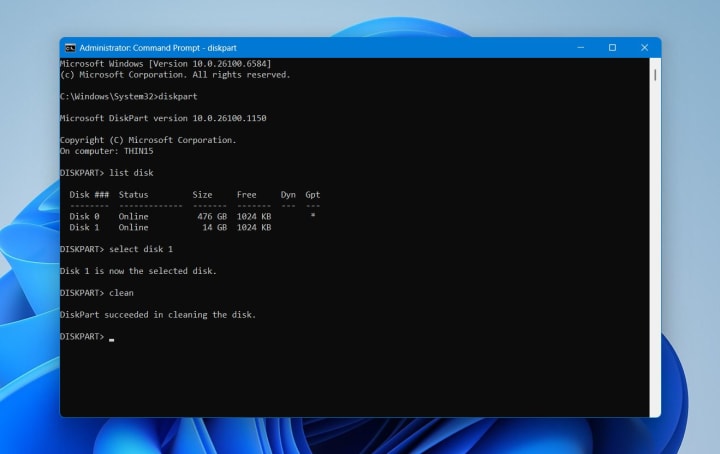Click Disk 0's 'Online' status

pos(134,216)
